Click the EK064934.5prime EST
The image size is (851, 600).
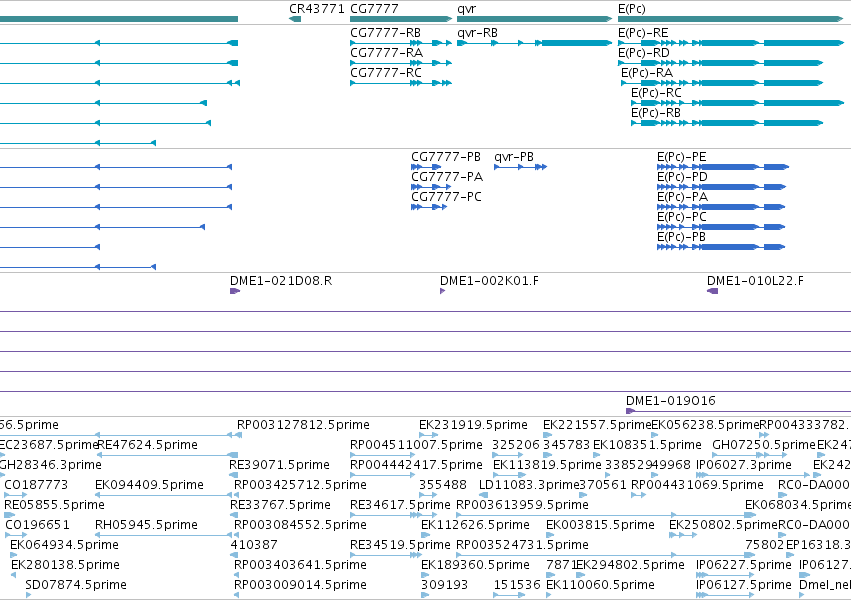[x=13, y=556]
